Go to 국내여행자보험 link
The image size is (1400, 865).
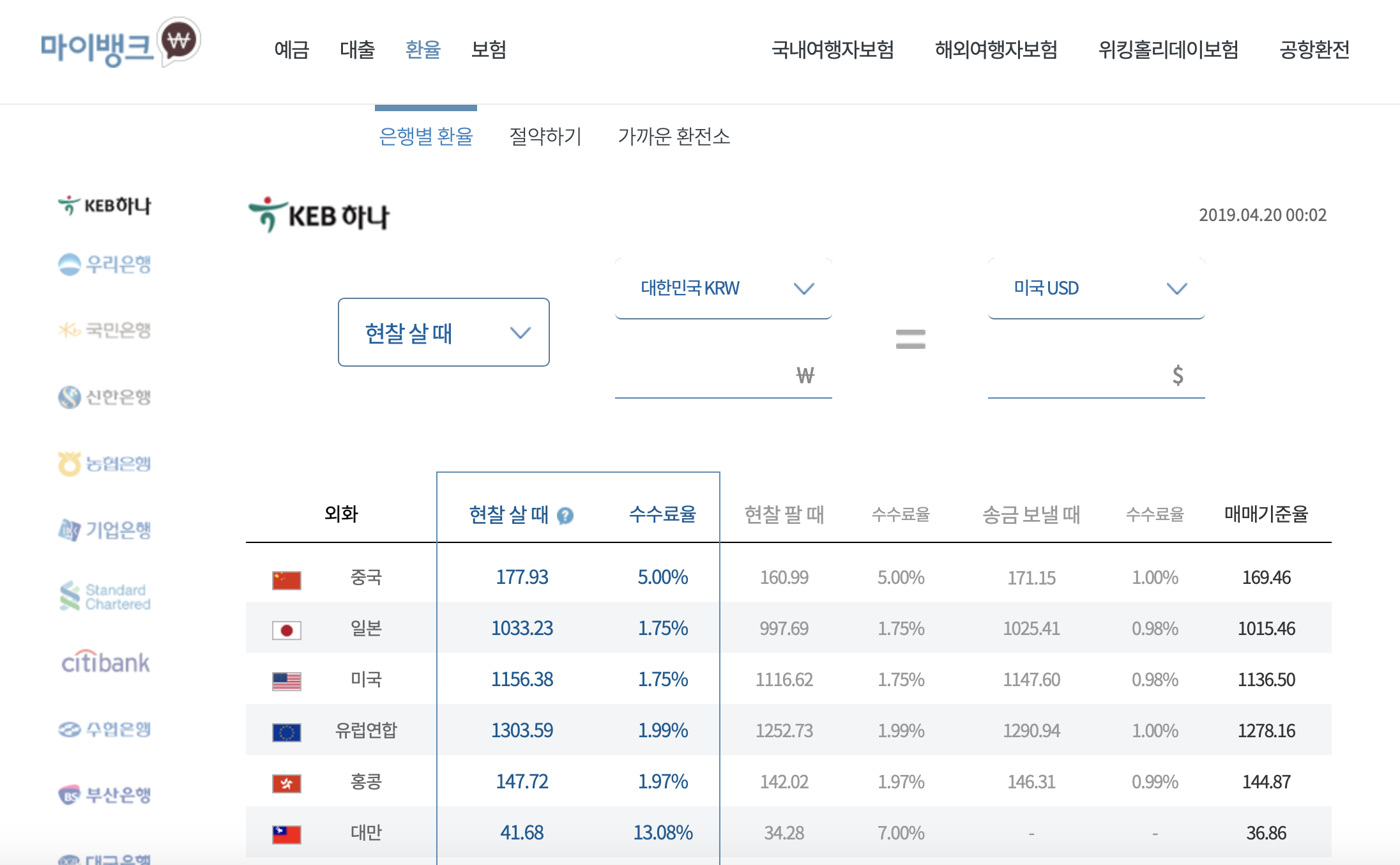pos(833,49)
